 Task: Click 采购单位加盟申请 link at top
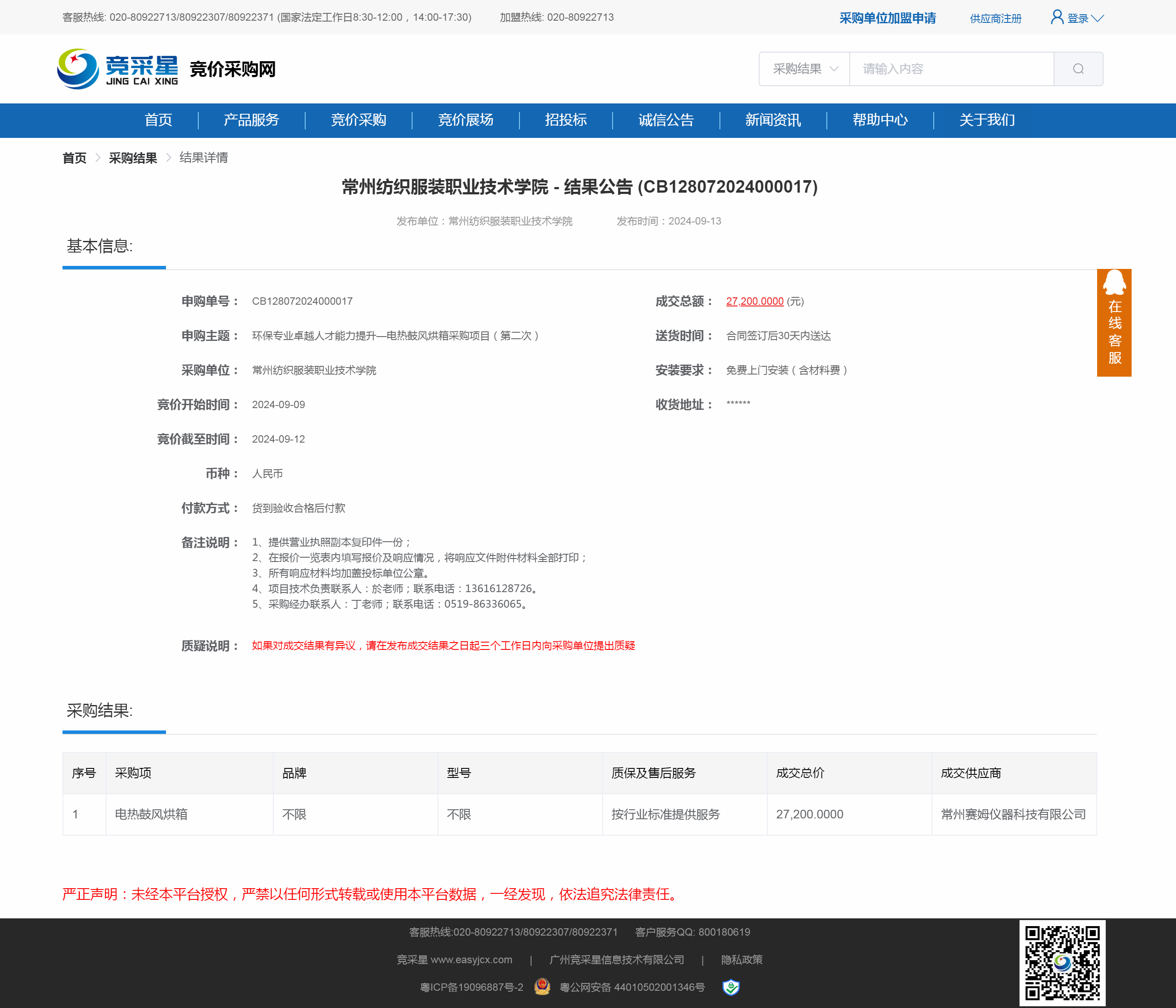click(887, 18)
